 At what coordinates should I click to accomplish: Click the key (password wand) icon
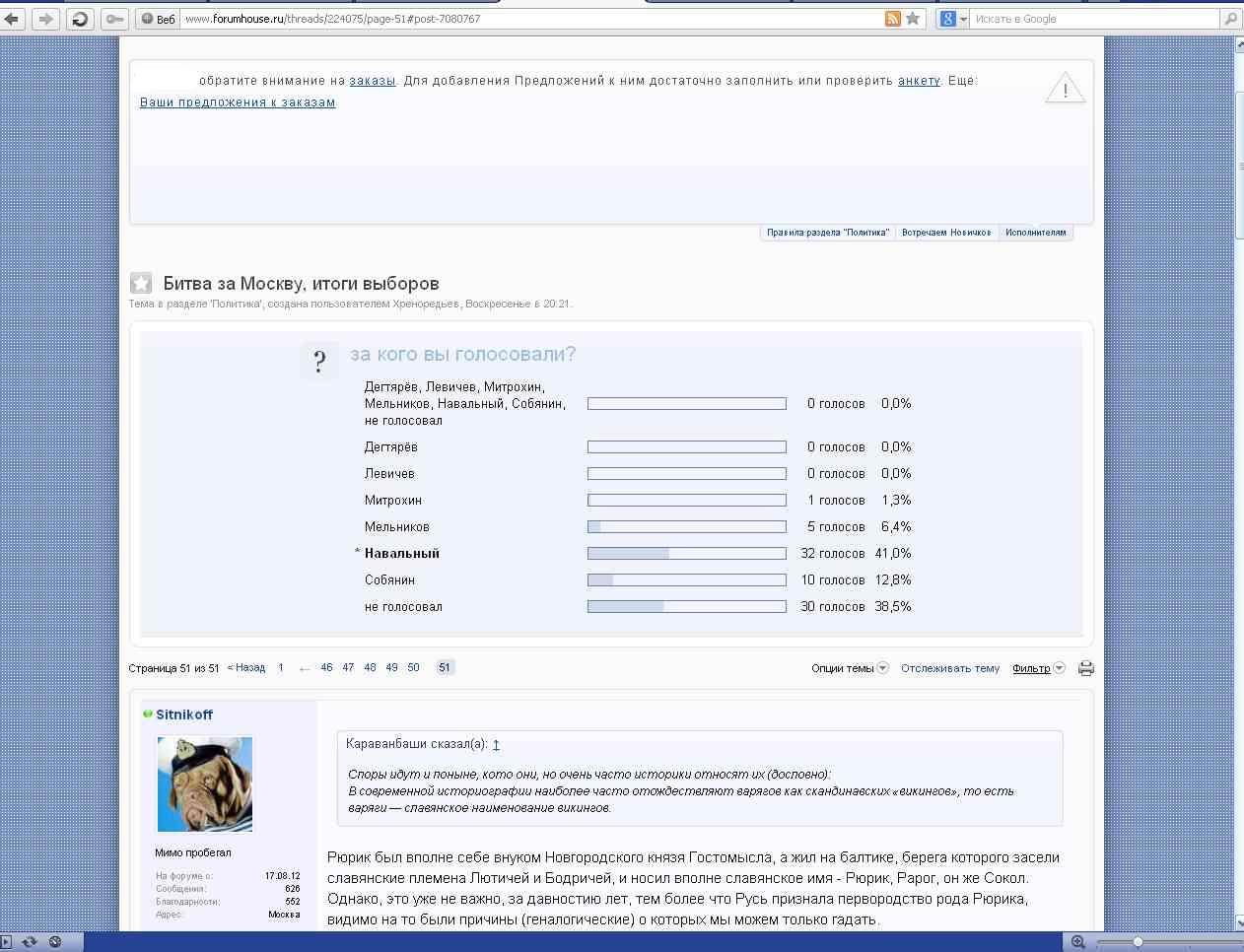(114, 19)
